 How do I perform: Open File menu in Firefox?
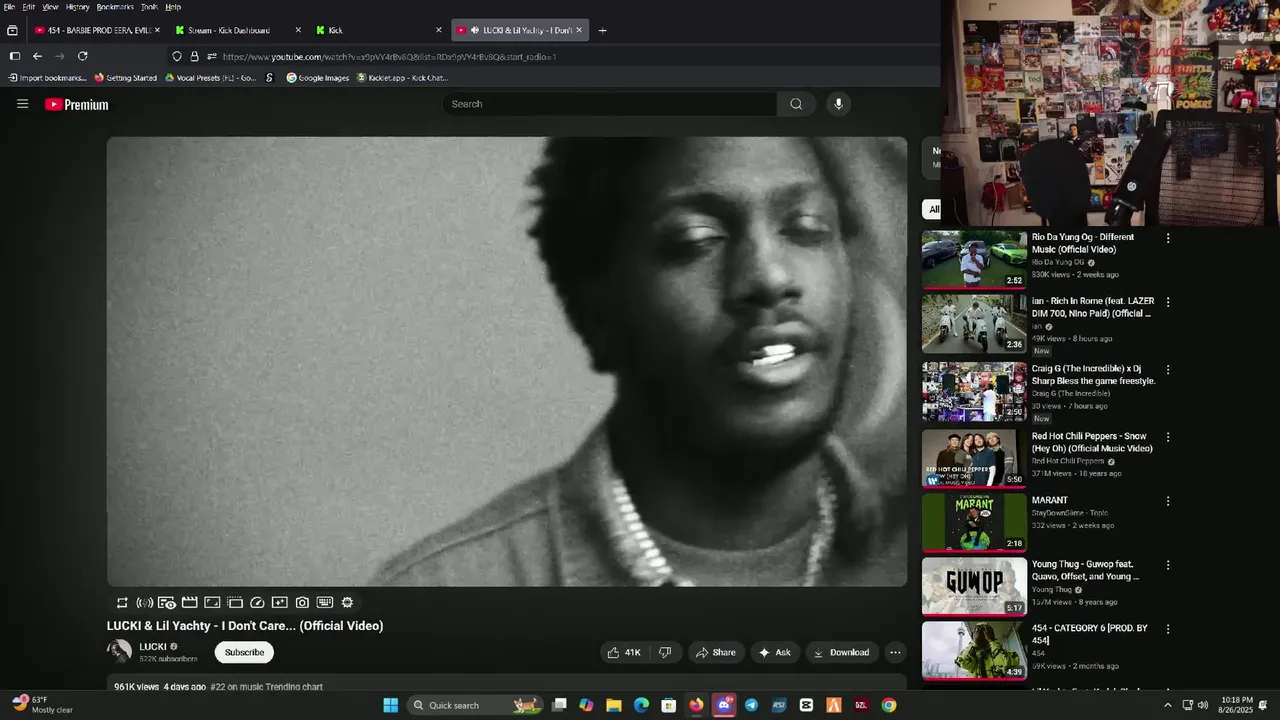tap(9, 7)
